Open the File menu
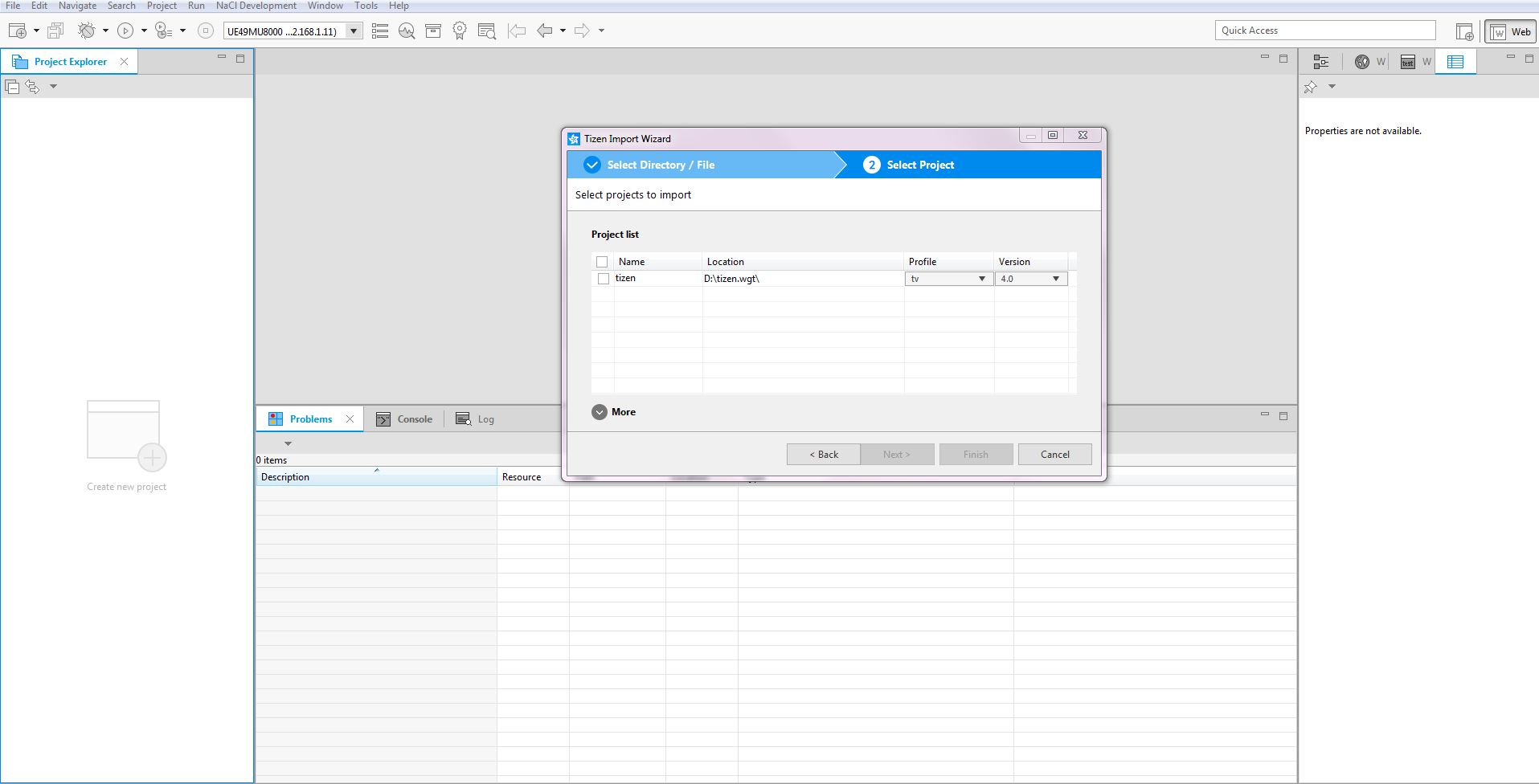Image resolution: width=1539 pixels, height=784 pixels. [x=14, y=6]
